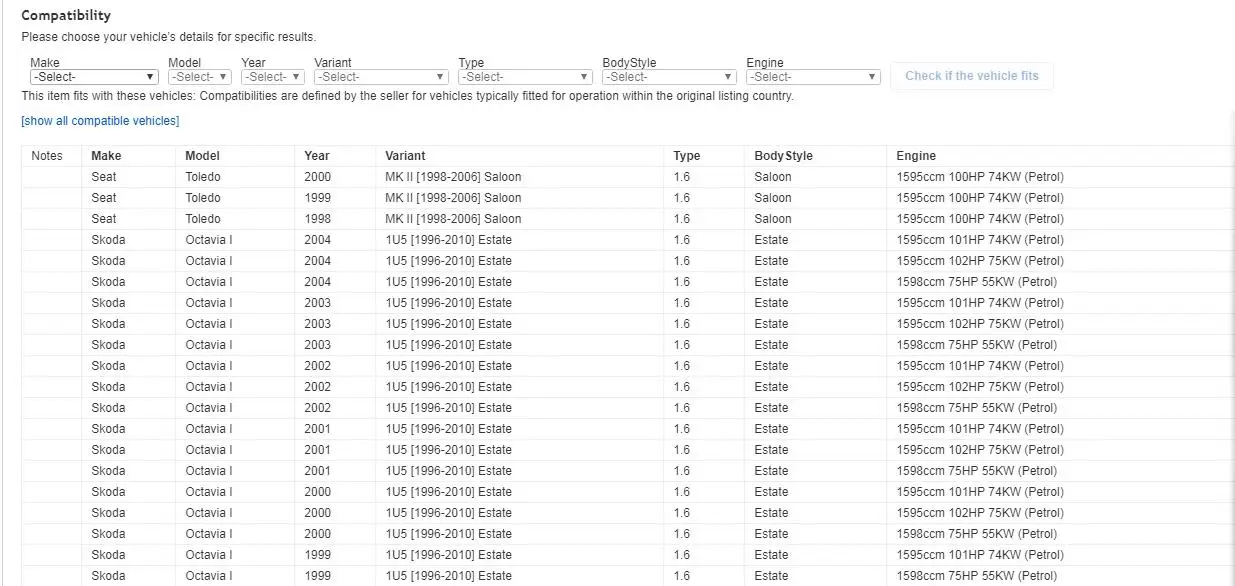Open the Make dropdown
The image size is (1235, 586).
pos(94,77)
